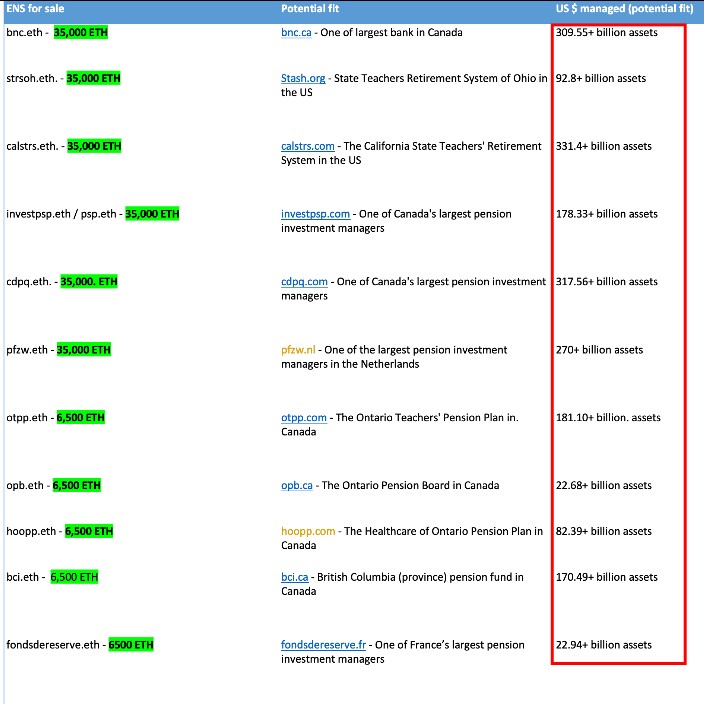Open the bci.ca link
This screenshot has height=704, width=704.
click(295, 578)
